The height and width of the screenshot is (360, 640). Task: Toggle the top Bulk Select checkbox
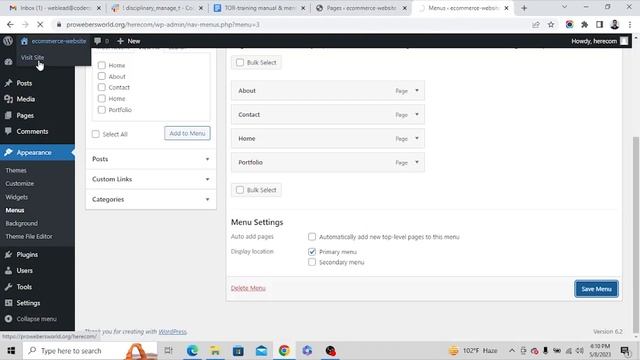(x=240, y=62)
